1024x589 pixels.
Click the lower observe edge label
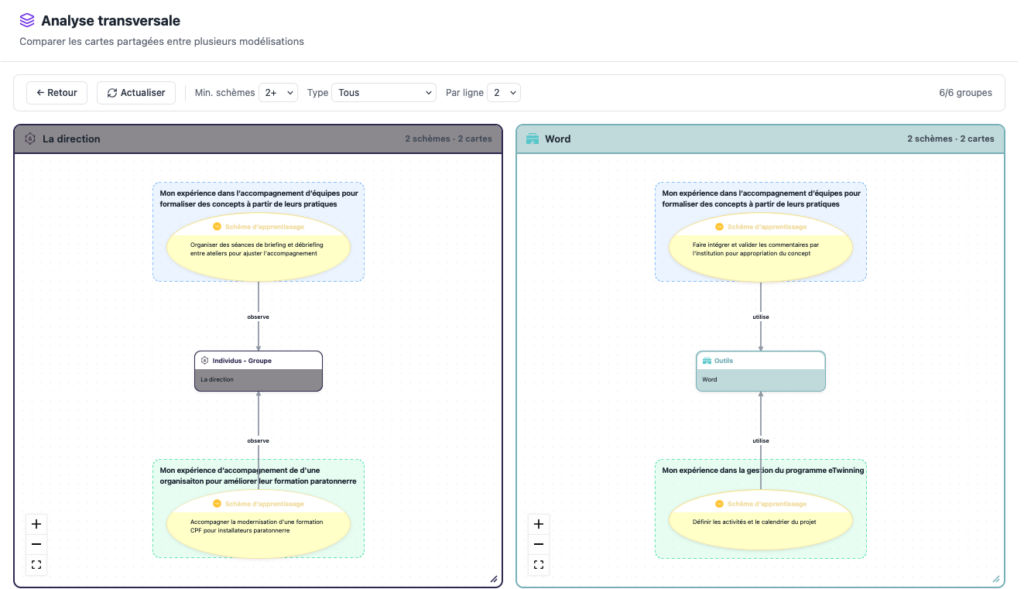click(x=258, y=441)
